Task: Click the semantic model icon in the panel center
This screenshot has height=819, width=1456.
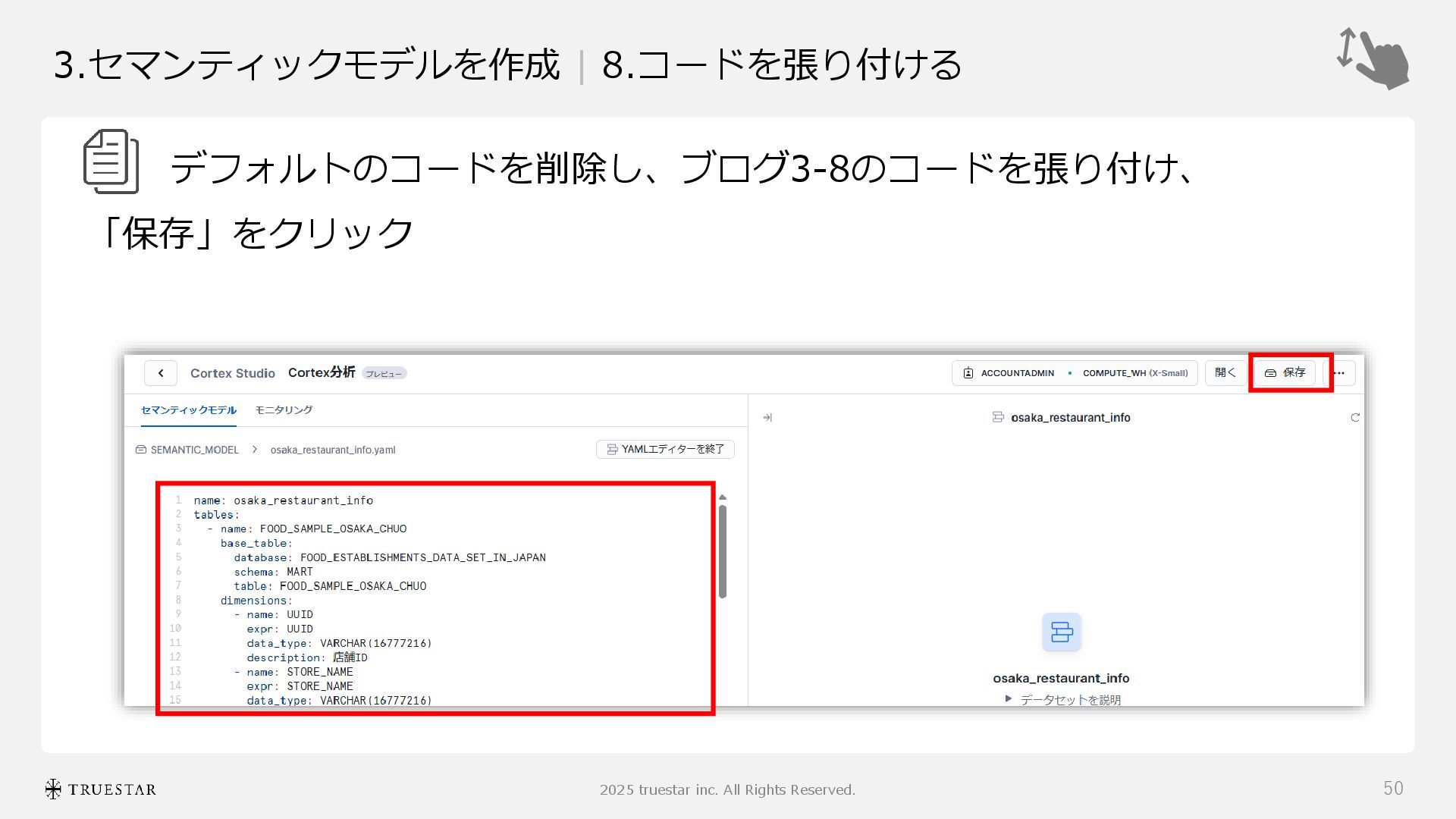Action: click(1062, 632)
